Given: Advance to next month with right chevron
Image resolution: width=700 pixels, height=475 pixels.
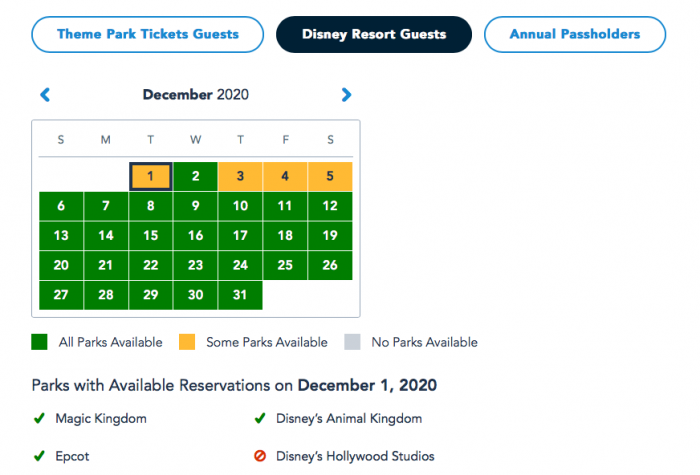Looking at the screenshot, I should pos(346,95).
